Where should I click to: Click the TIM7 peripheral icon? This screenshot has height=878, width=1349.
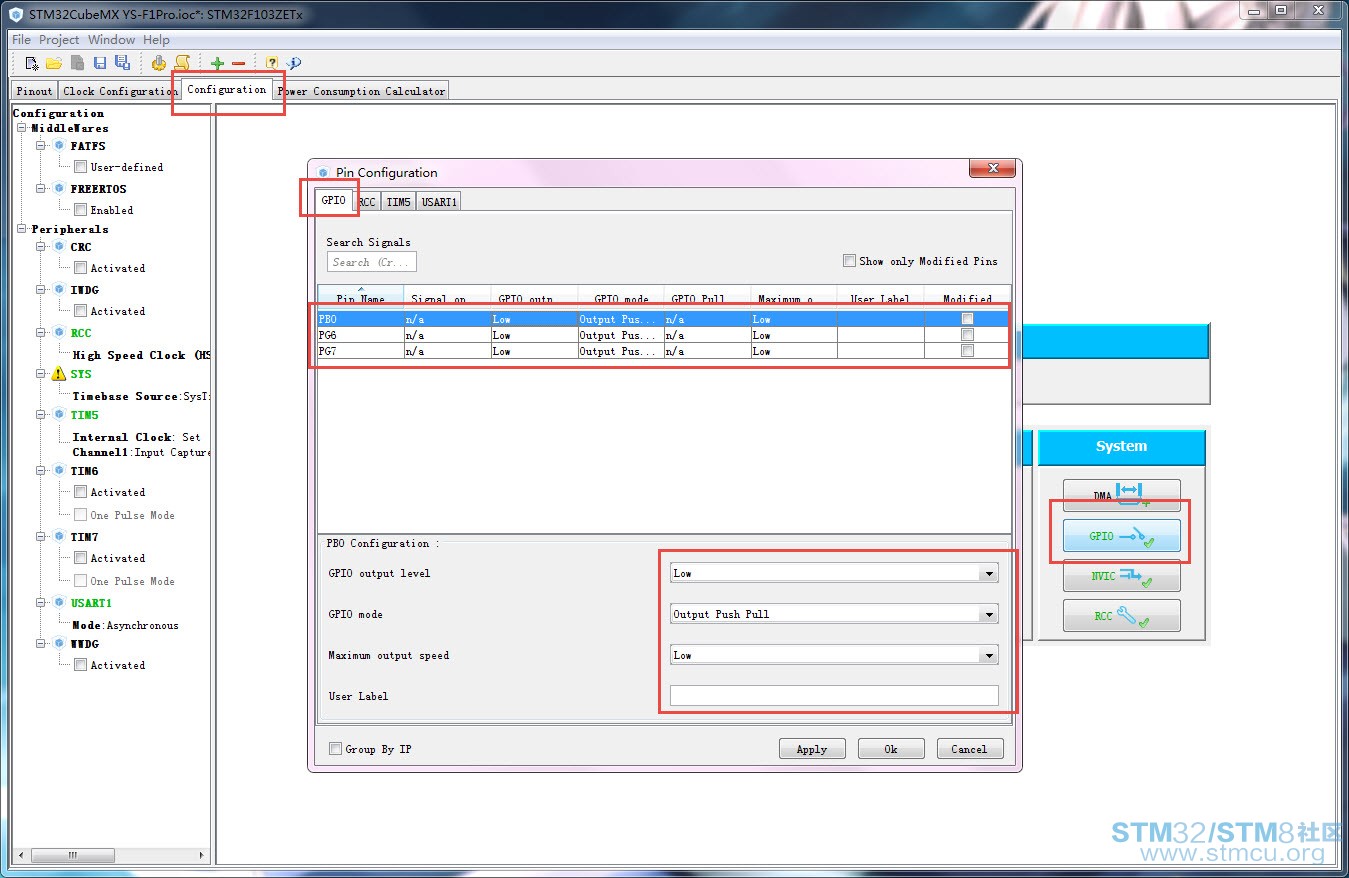coord(59,537)
